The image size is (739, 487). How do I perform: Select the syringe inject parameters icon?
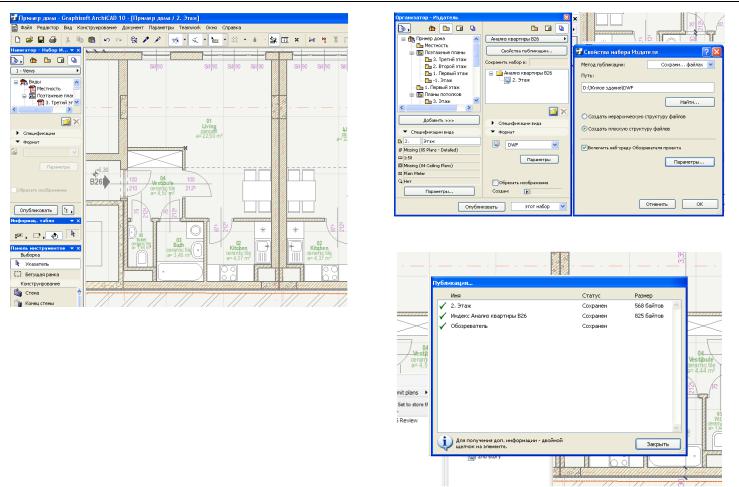[158, 40]
